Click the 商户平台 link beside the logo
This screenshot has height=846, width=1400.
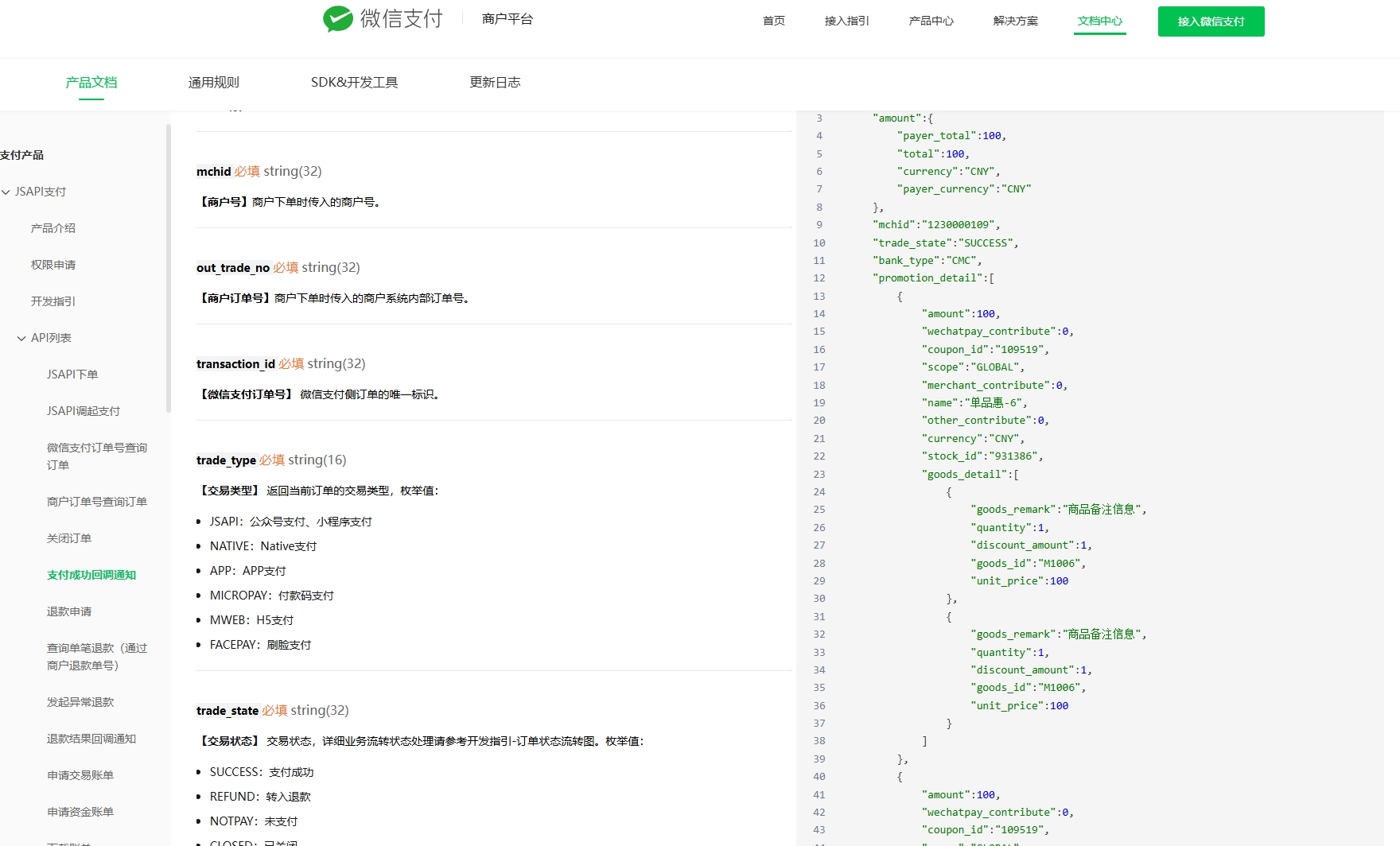click(x=507, y=19)
